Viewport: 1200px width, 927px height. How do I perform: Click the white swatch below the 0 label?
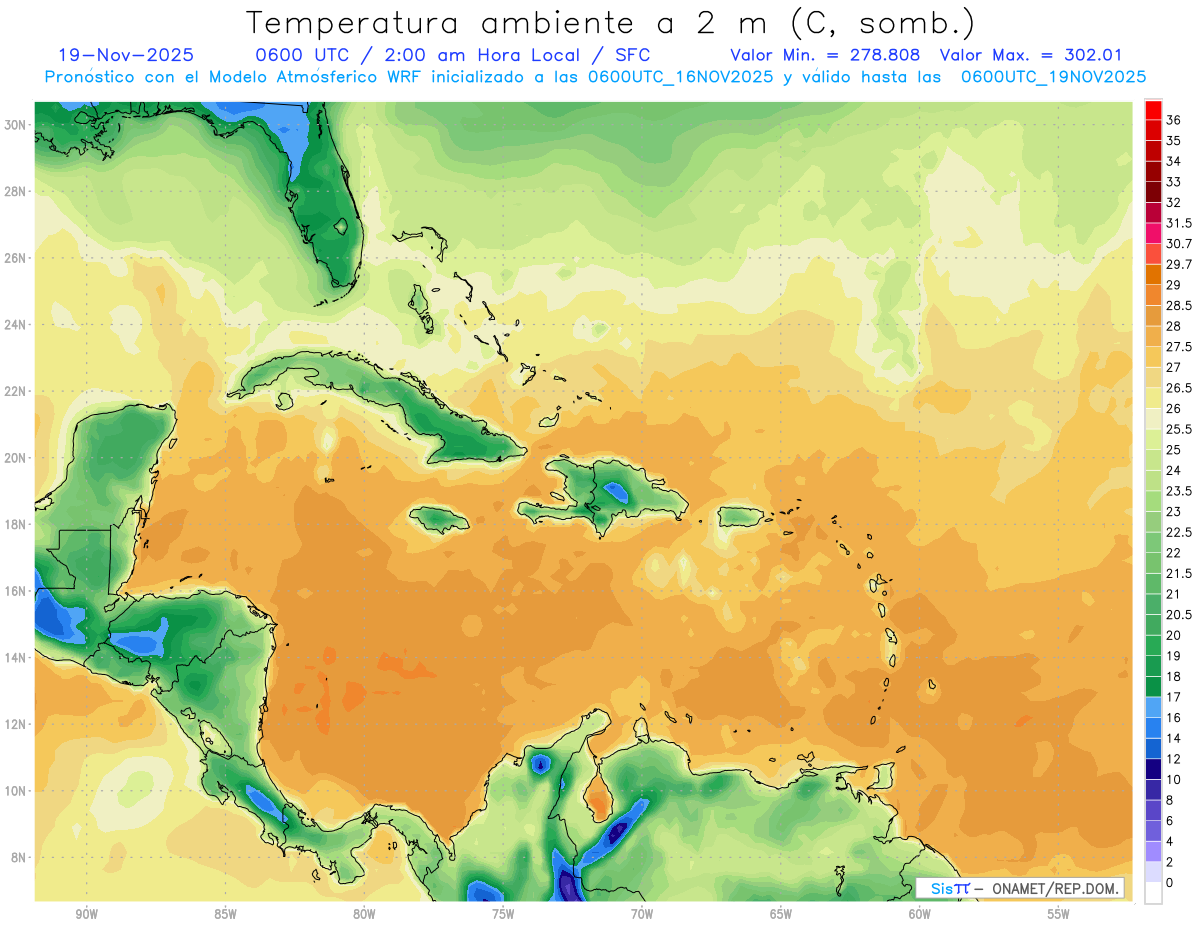(x=1153, y=893)
